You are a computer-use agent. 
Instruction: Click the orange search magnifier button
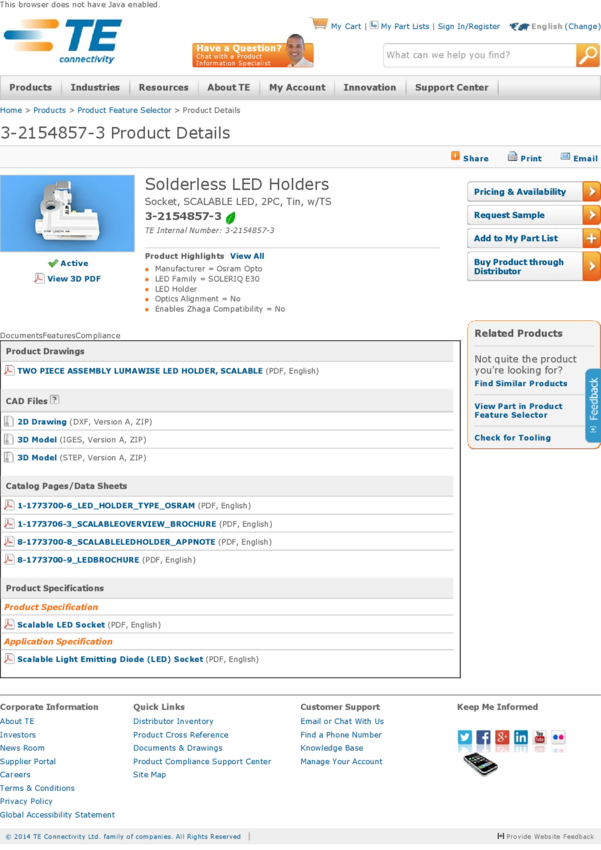(x=587, y=55)
